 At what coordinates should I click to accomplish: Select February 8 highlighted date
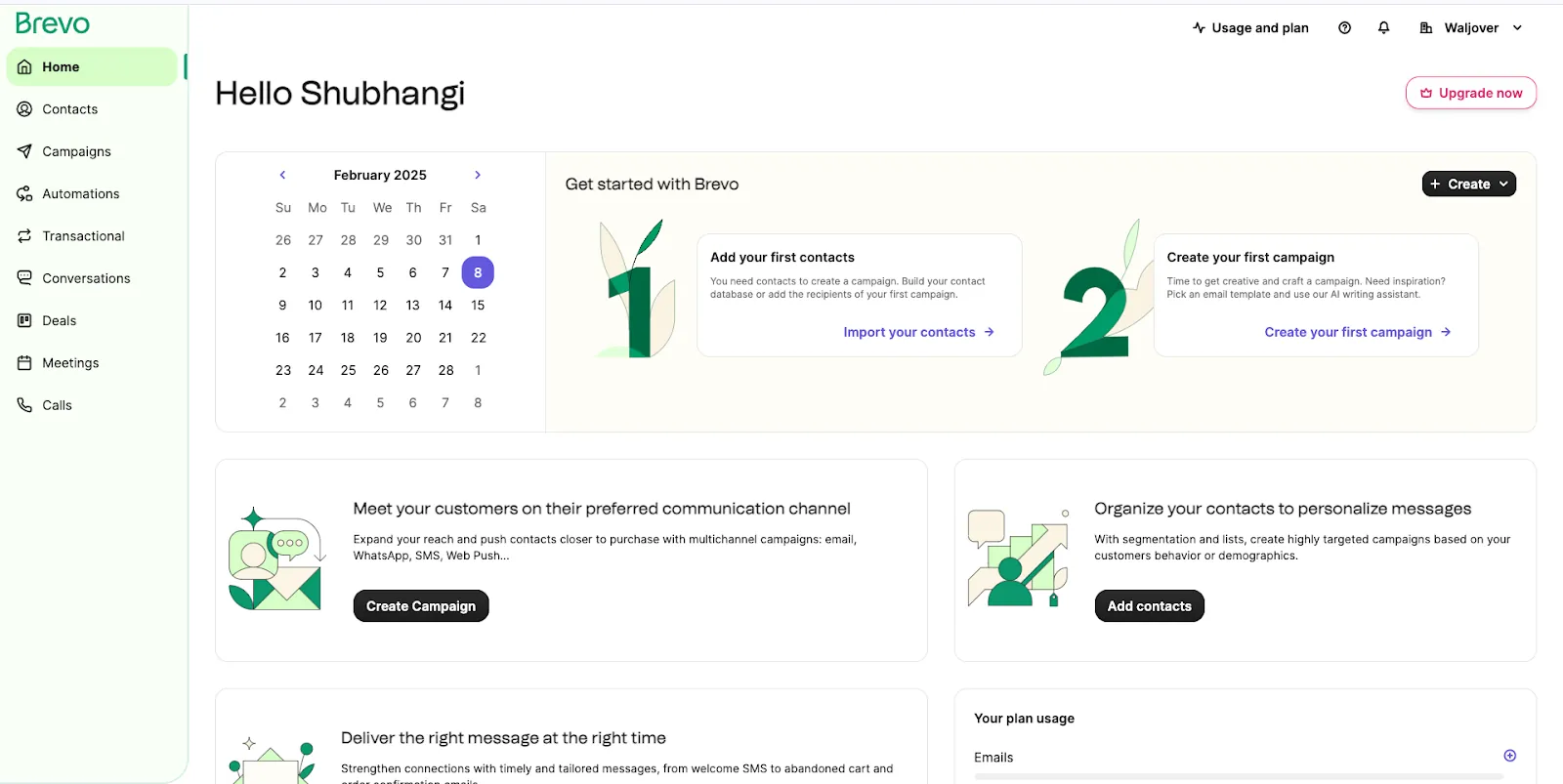(478, 272)
